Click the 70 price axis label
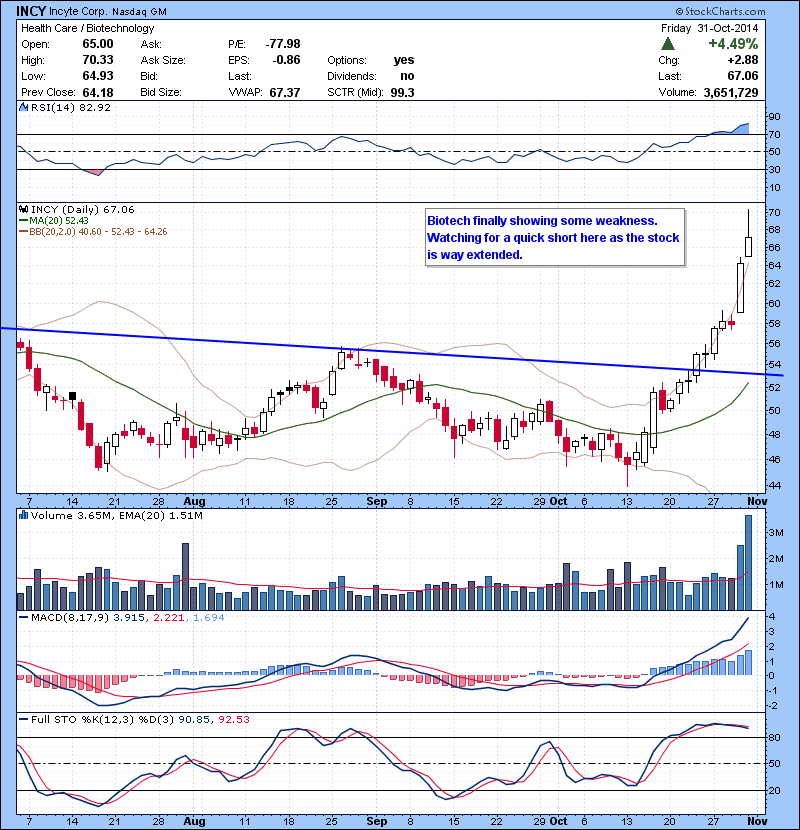800x830 pixels. coord(774,213)
